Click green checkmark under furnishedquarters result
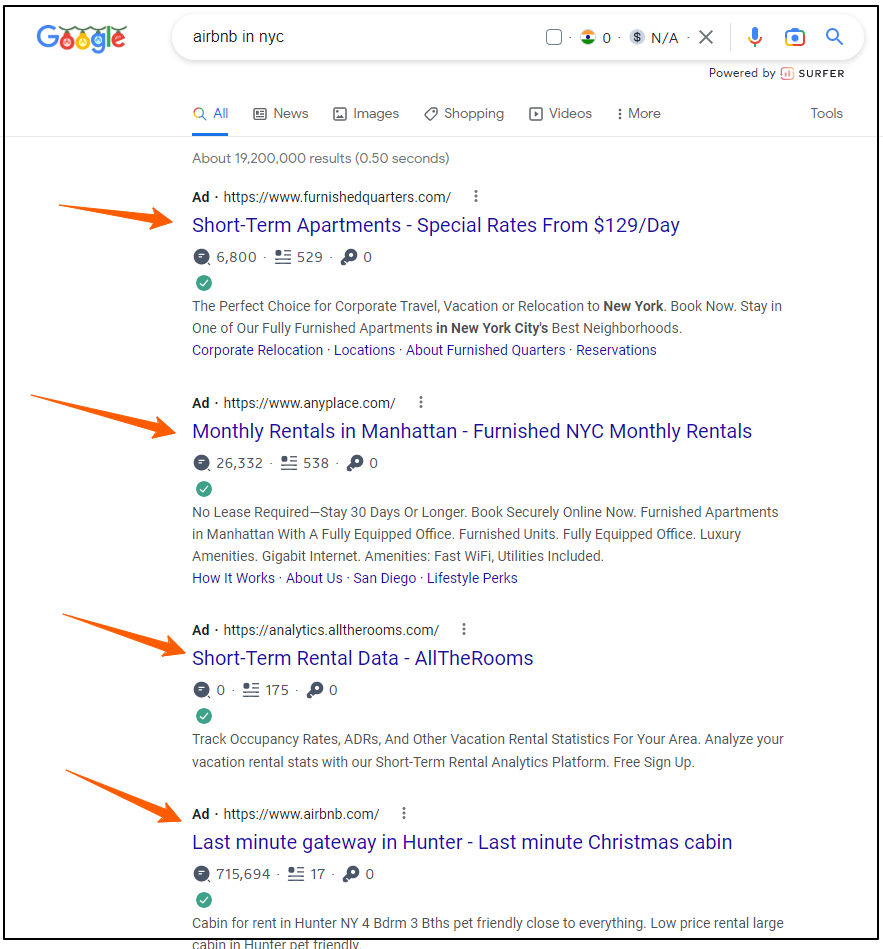The width and height of the screenshot is (883, 949). point(204,283)
